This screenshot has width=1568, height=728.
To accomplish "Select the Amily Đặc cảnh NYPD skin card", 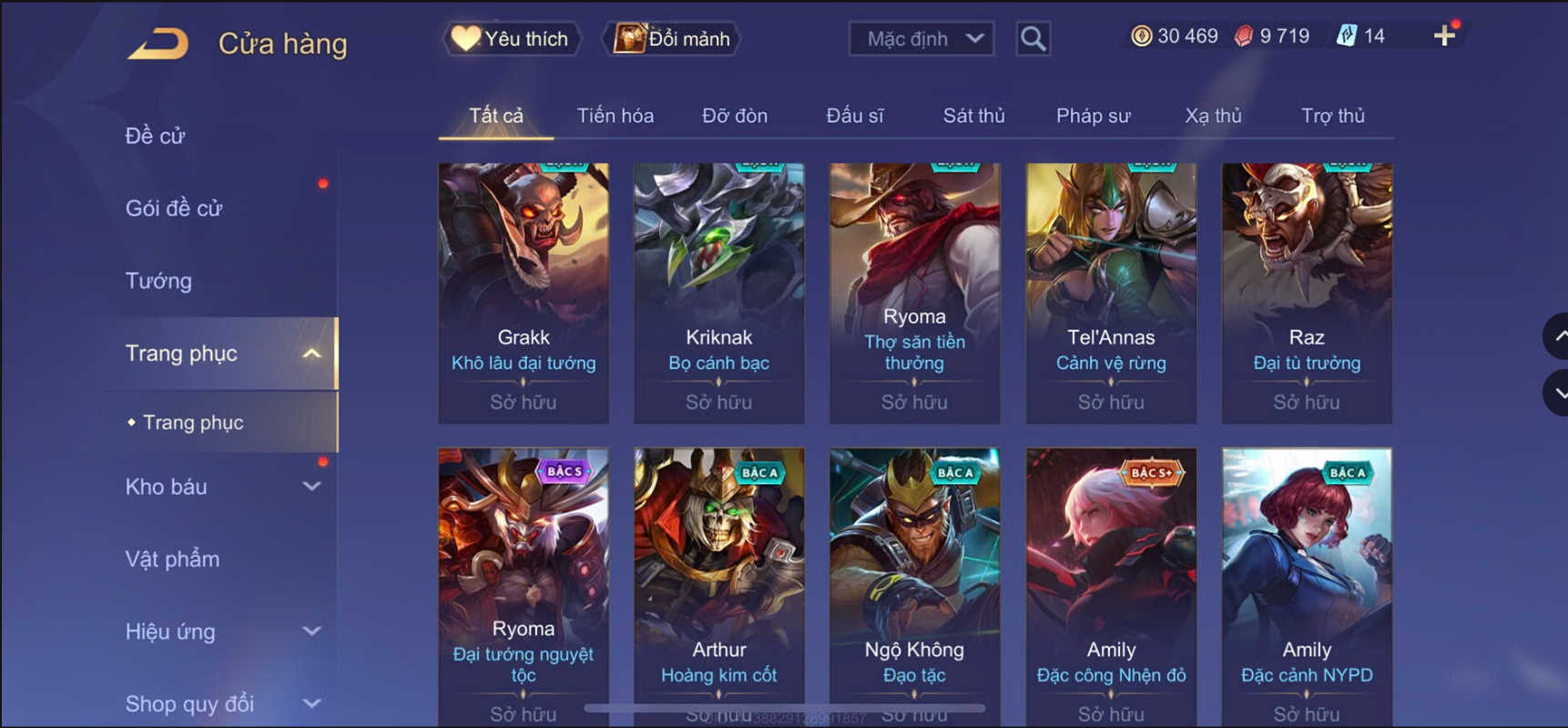I will point(1307,587).
